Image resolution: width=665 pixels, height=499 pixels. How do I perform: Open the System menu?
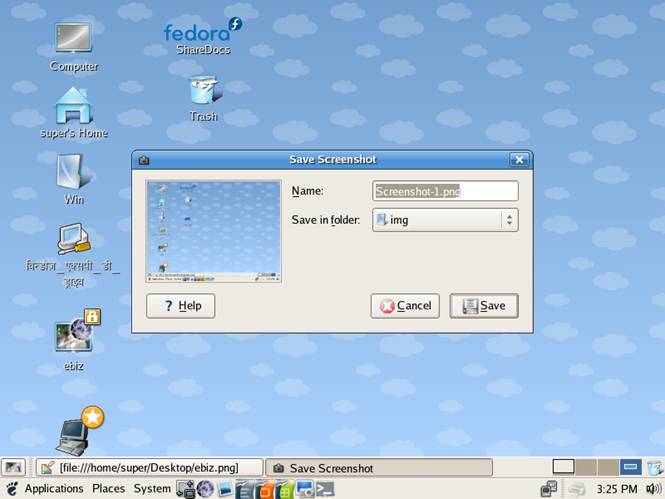point(152,489)
